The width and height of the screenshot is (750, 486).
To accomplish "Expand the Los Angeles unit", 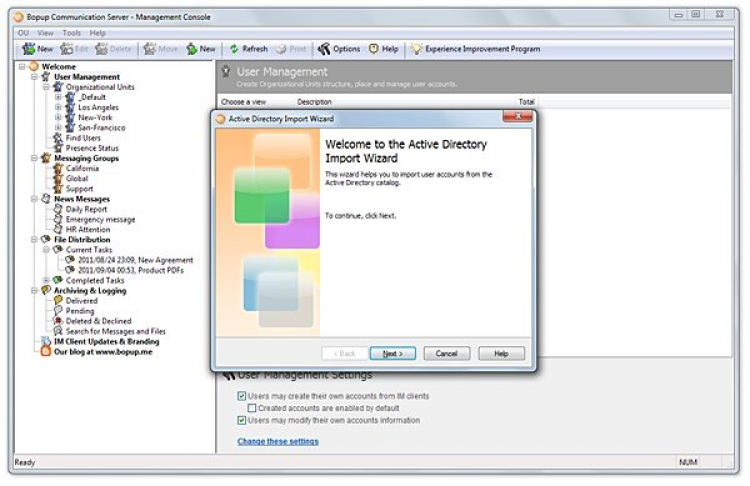I will tap(58, 108).
